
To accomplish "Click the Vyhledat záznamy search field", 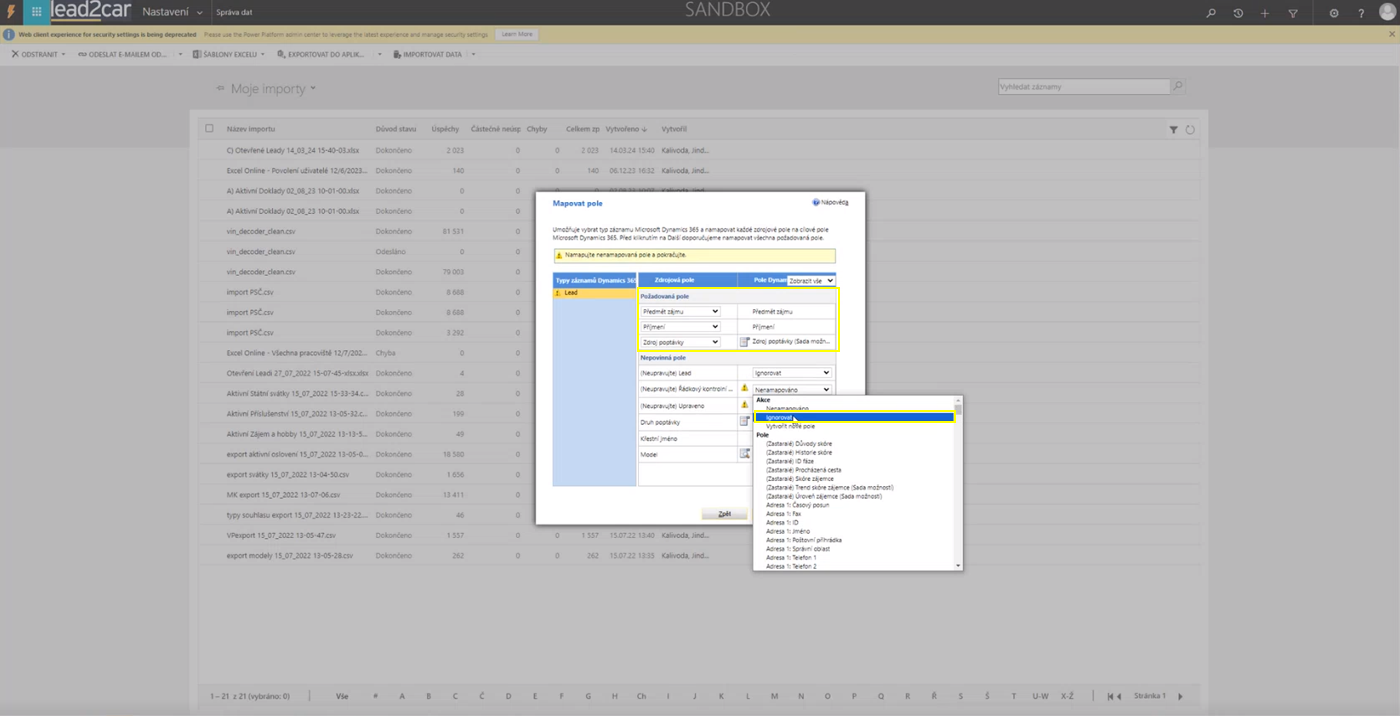I will pyautogui.click(x=1083, y=87).
